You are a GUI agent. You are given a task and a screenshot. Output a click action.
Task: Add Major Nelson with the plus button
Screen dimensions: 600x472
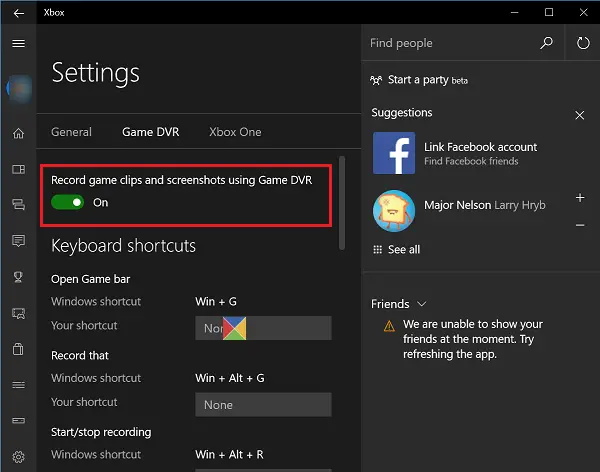point(580,198)
